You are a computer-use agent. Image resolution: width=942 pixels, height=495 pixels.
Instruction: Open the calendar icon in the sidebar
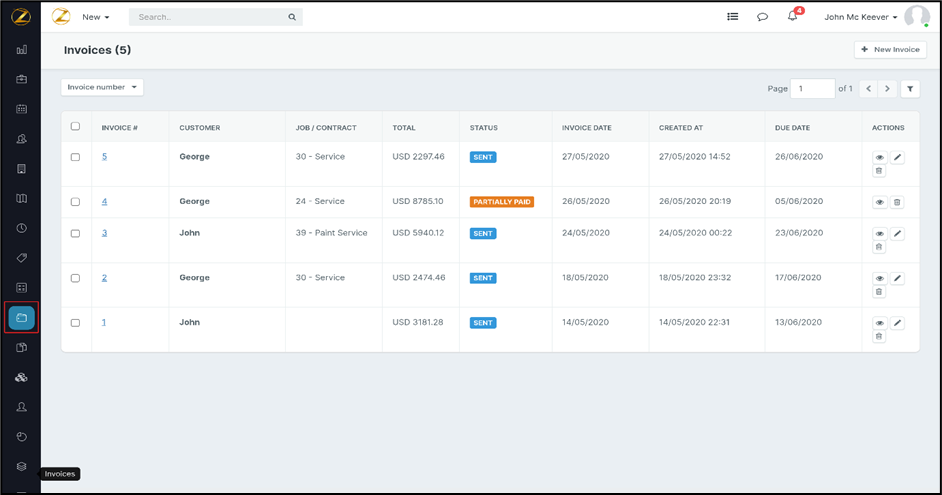[x=21, y=109]
